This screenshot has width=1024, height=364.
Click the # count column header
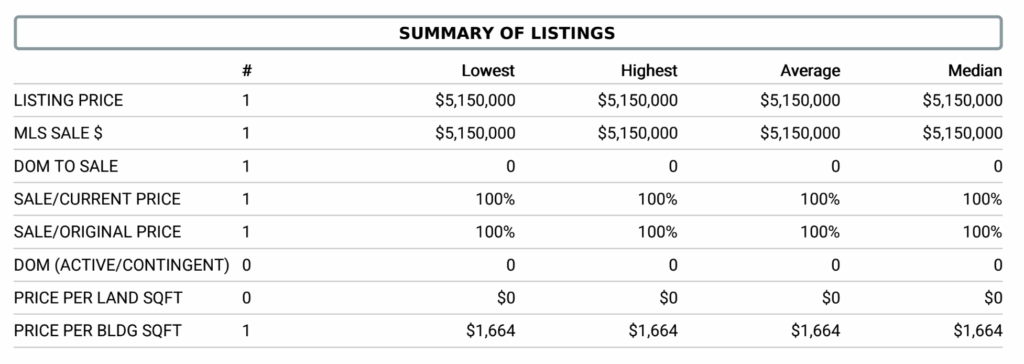pos(246,71)
